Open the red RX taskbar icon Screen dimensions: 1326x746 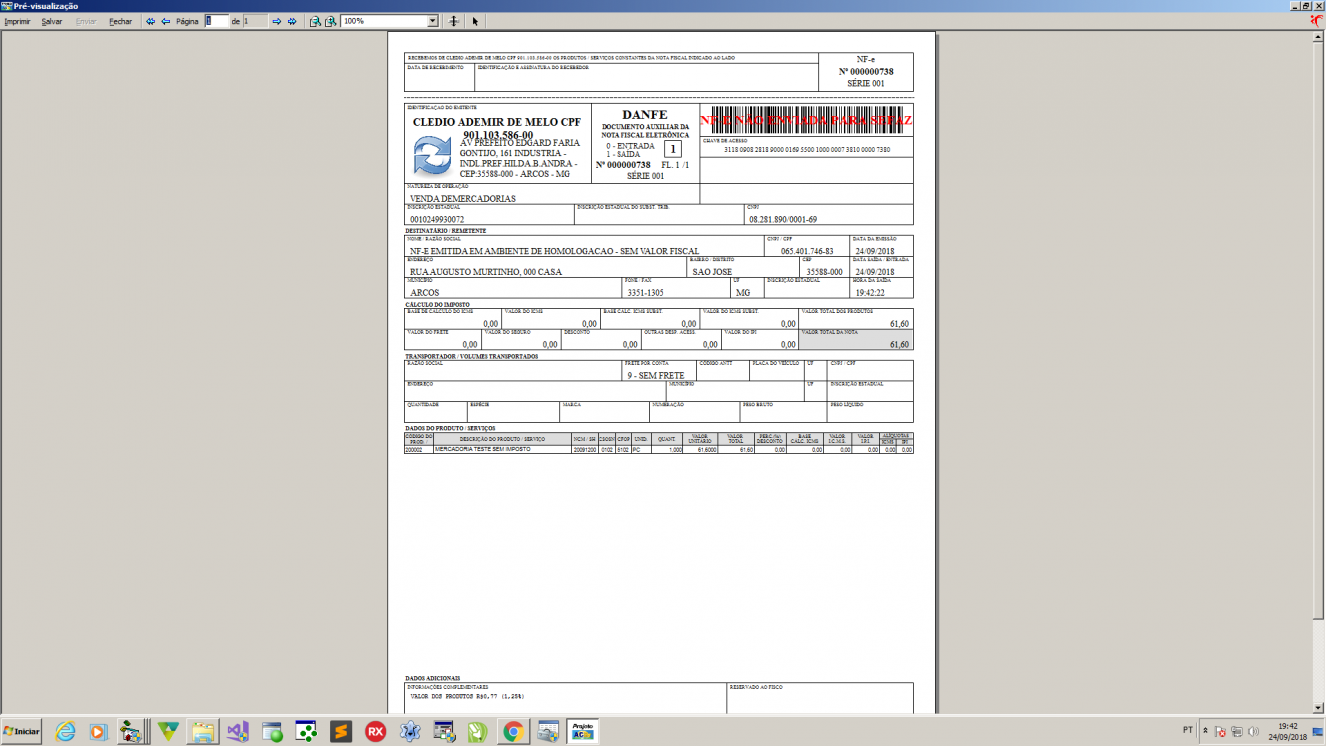pyautogui.click(x=375, y=731)
